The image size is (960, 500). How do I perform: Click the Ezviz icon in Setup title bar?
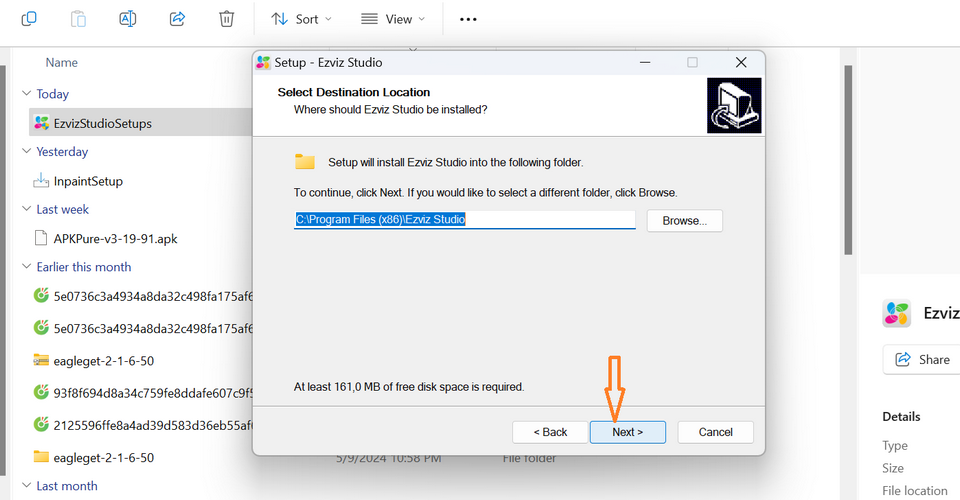263,62
